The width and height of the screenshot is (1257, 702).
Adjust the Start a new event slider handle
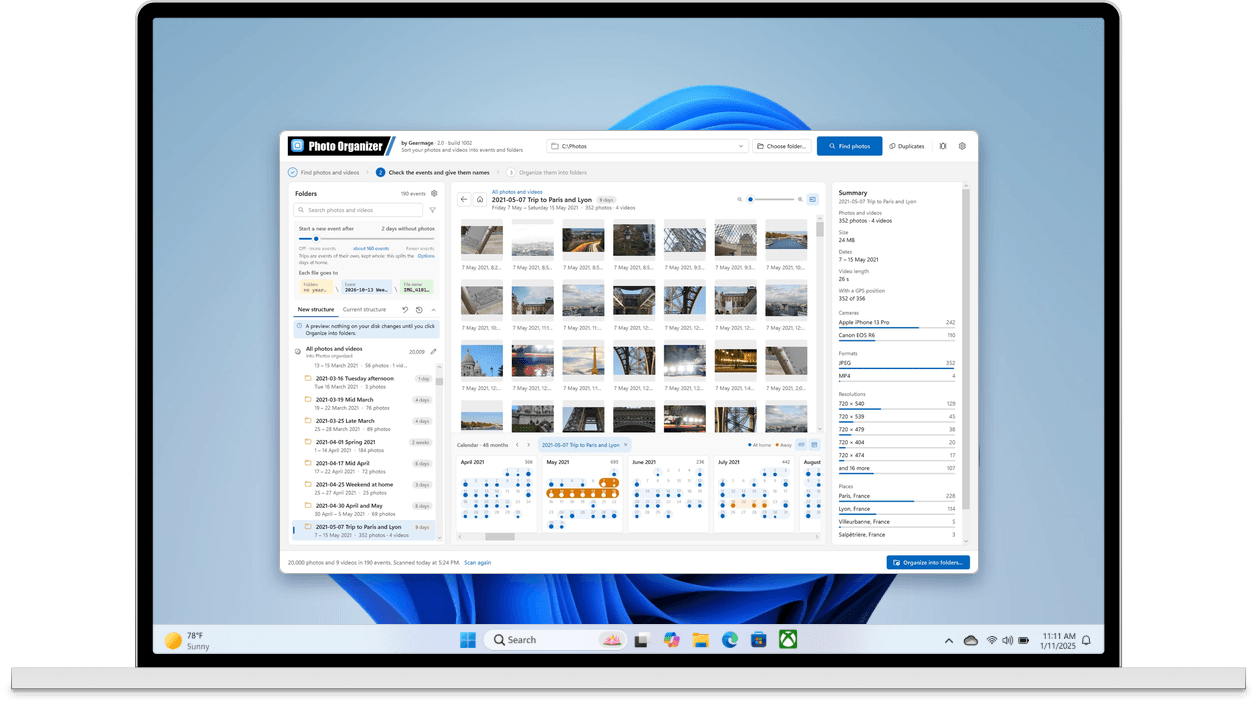tap(316, 239)
